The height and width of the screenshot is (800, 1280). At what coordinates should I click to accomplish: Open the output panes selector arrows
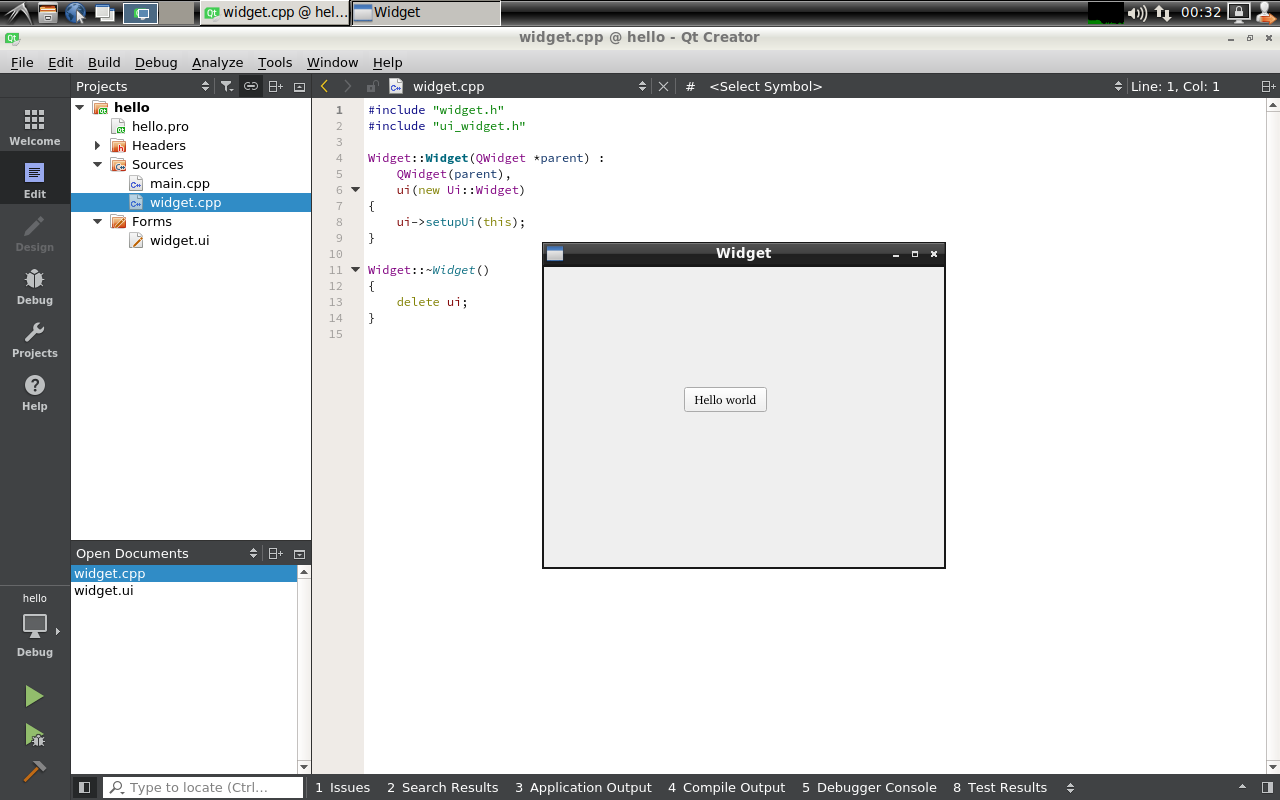coord(1071,788)
